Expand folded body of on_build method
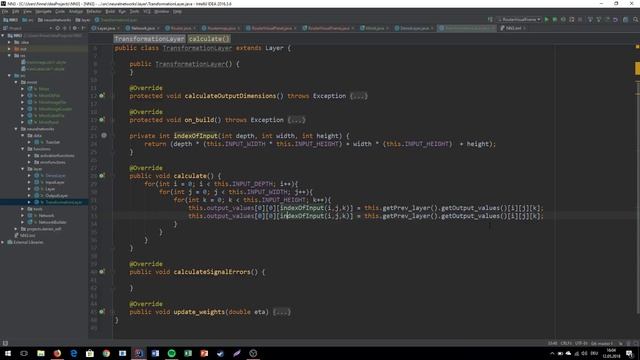The height and width of the screenshot is (360, 640). (296, 120)
